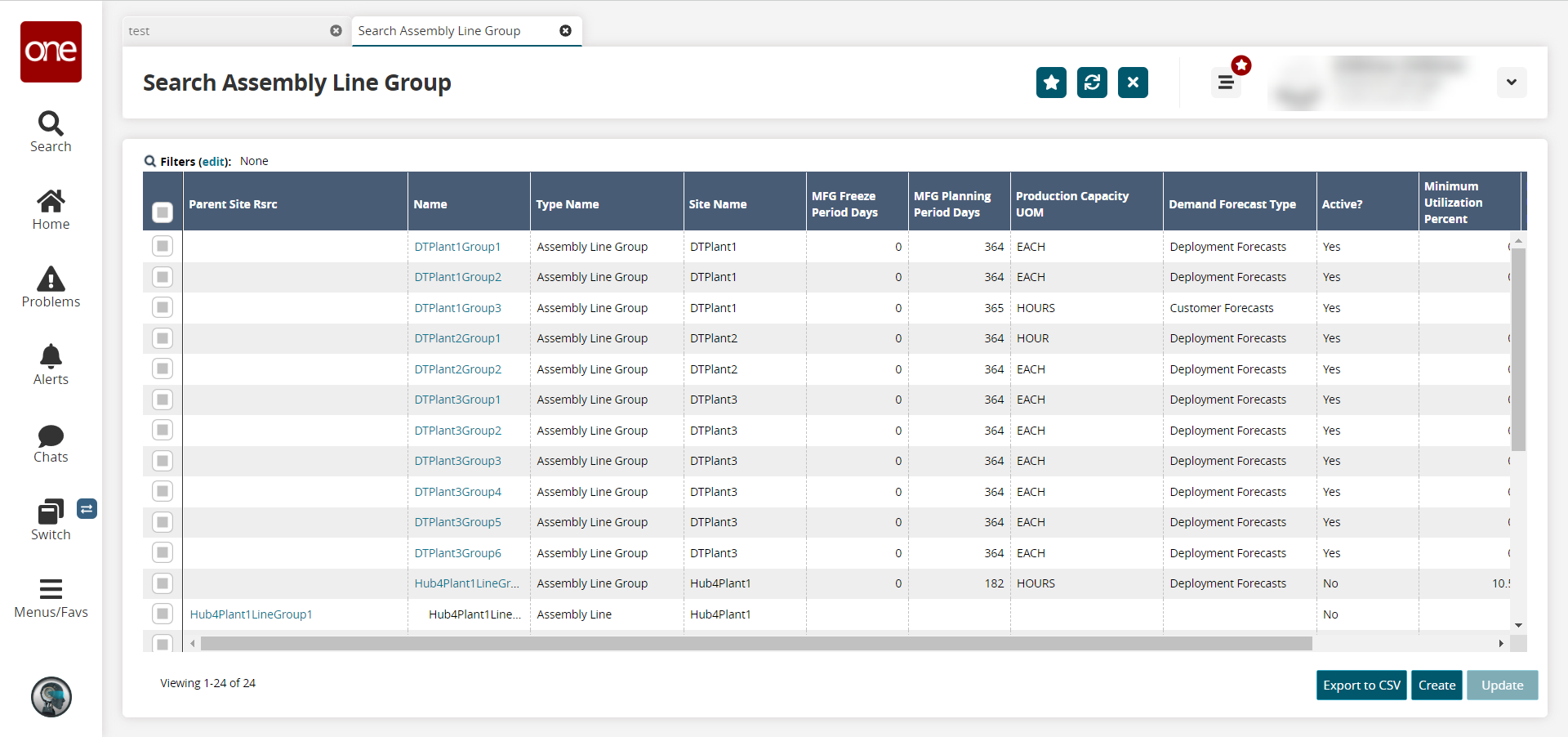Tick the checkbox for DTPlant1Group1 row

tap(163, 246)
